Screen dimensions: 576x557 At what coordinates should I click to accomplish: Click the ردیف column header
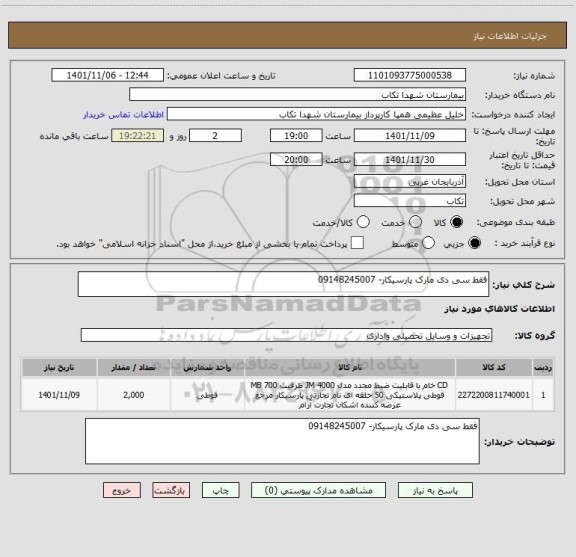click(x=543, y=367)
